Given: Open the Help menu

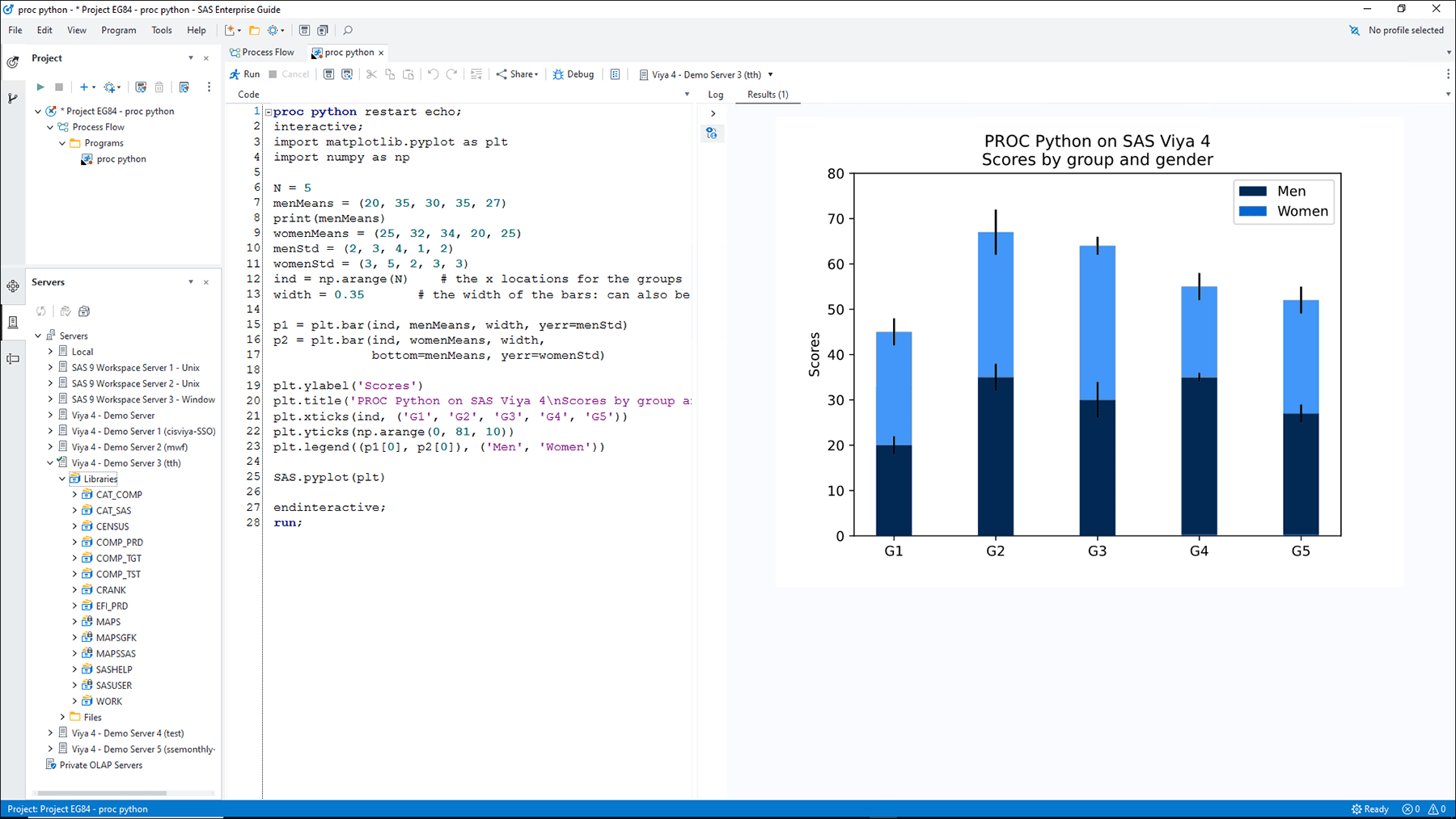Looking at the screenshot, I should [x=197, y=31].
